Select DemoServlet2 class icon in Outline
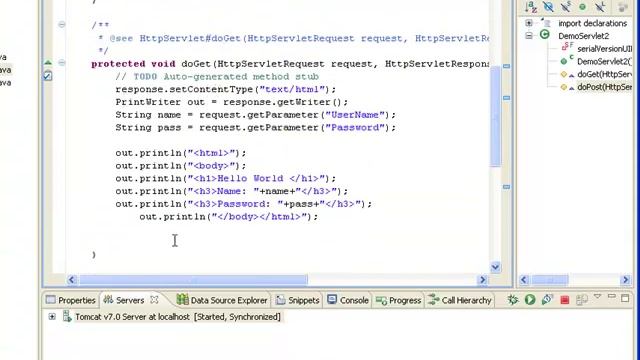This screenshot has height=360, width=640. (x=544, y=35)
